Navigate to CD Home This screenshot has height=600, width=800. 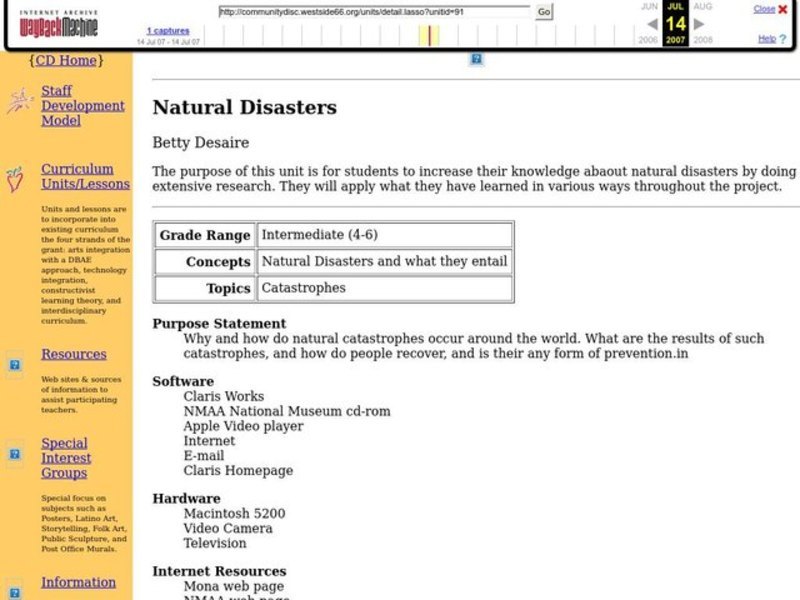click(x=65, y=60)
